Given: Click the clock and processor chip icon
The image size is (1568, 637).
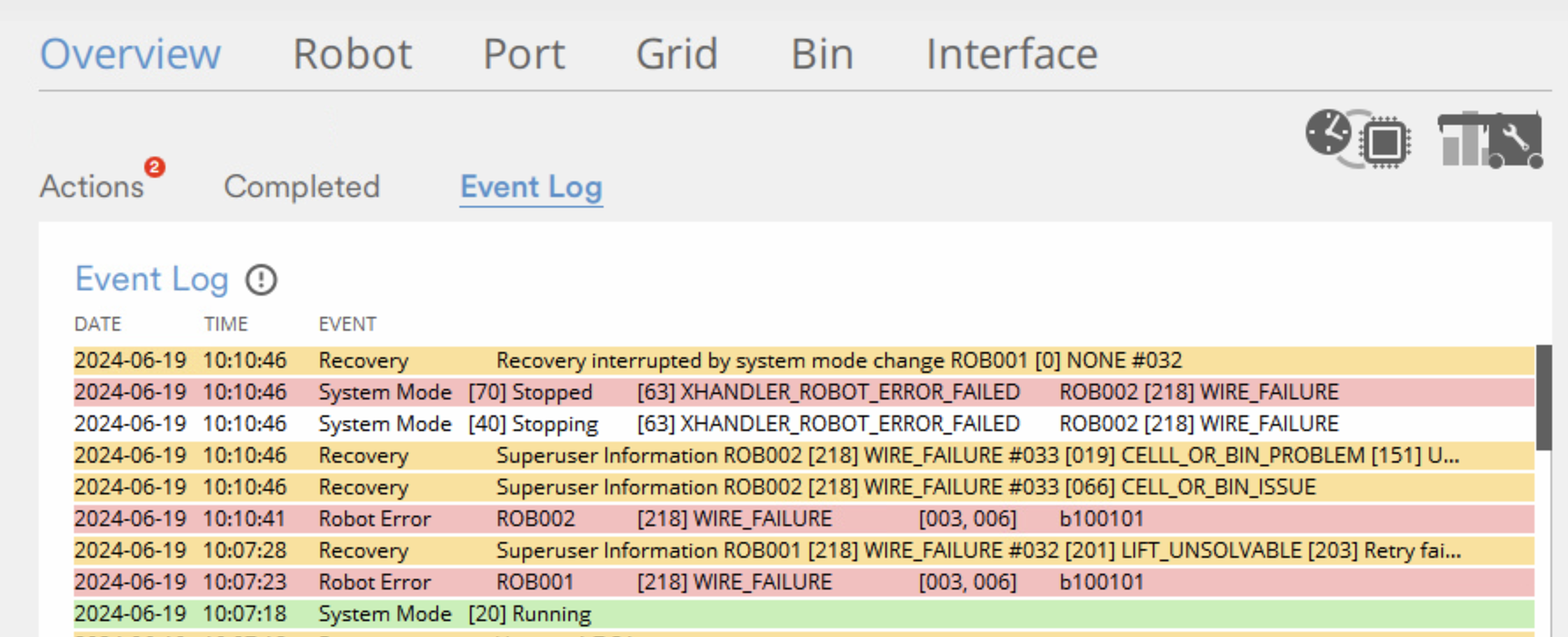Looking at the screenshot, I should click(1358, 138).
